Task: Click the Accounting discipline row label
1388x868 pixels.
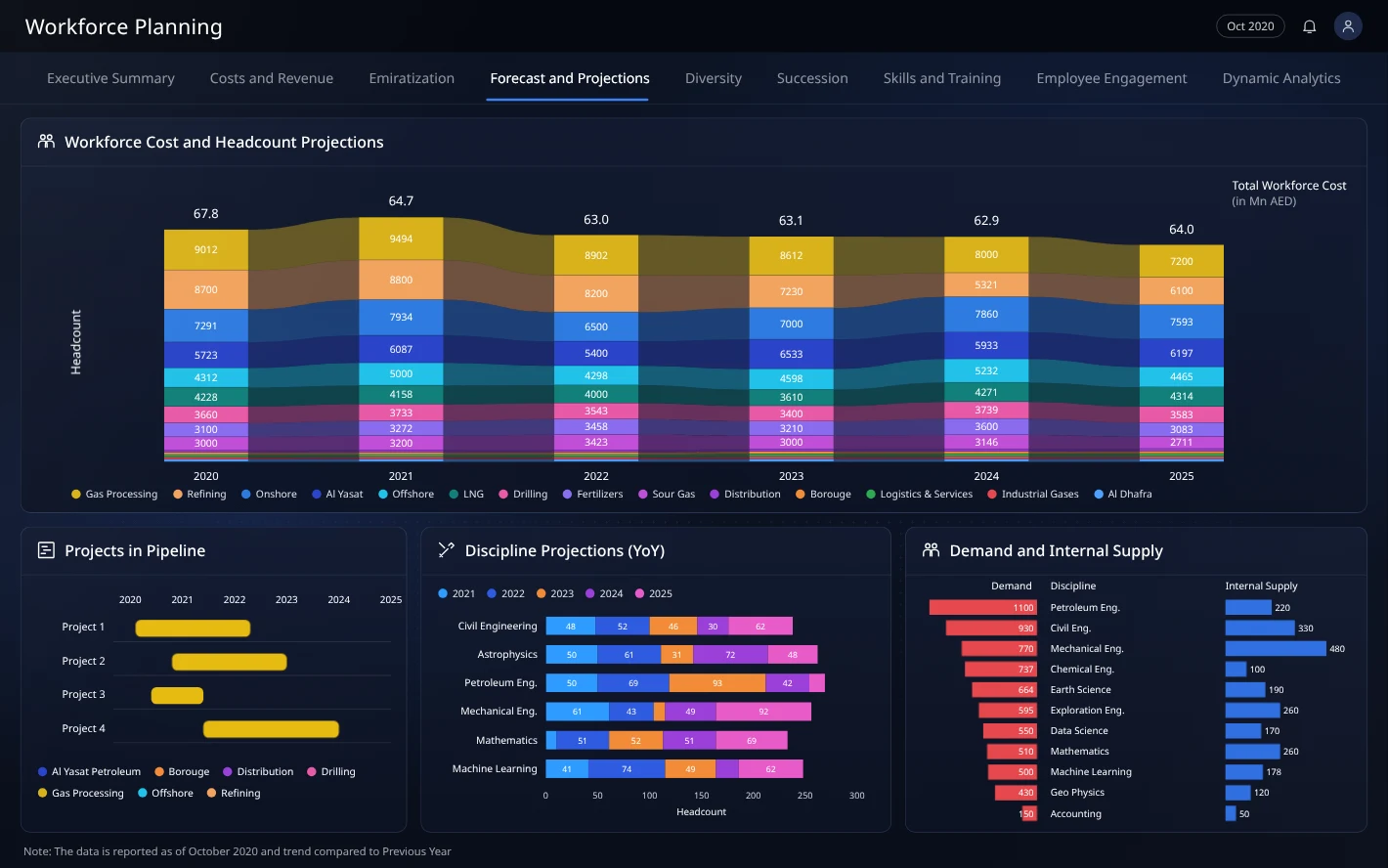Action: (x=1075, y=813)
